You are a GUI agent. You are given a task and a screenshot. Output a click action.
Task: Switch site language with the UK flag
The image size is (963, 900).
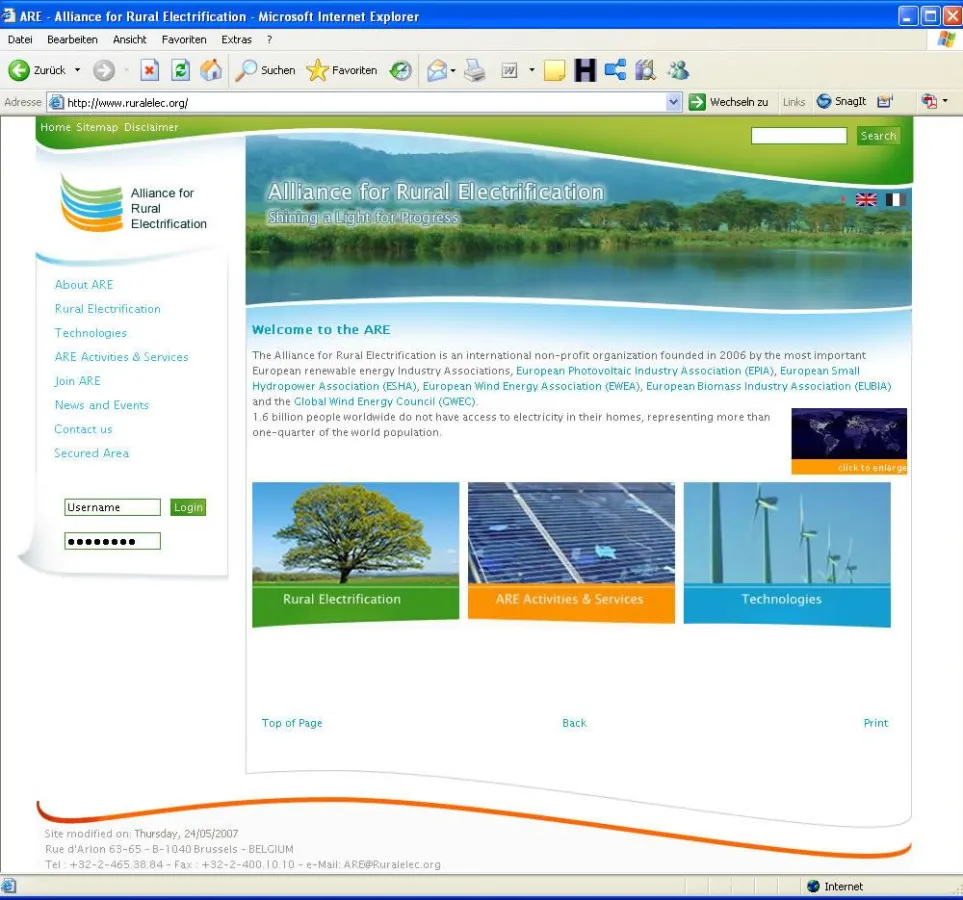coord(866,199)
